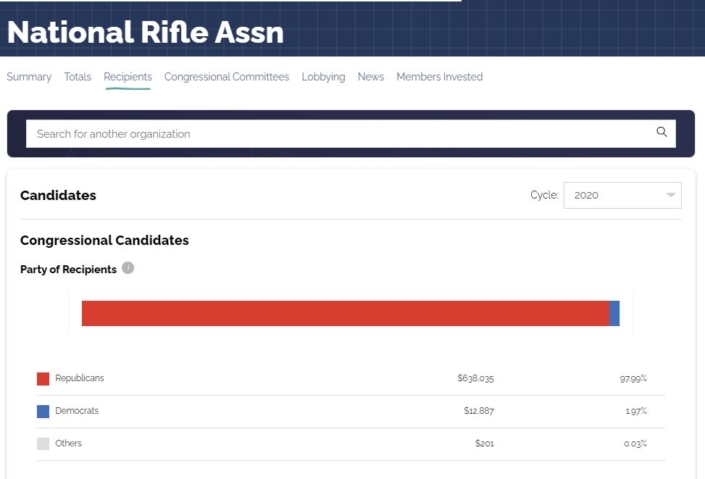The image size is (705, 479).
Task: Open the Members Invested tab
Action: (x=439, y=77)
